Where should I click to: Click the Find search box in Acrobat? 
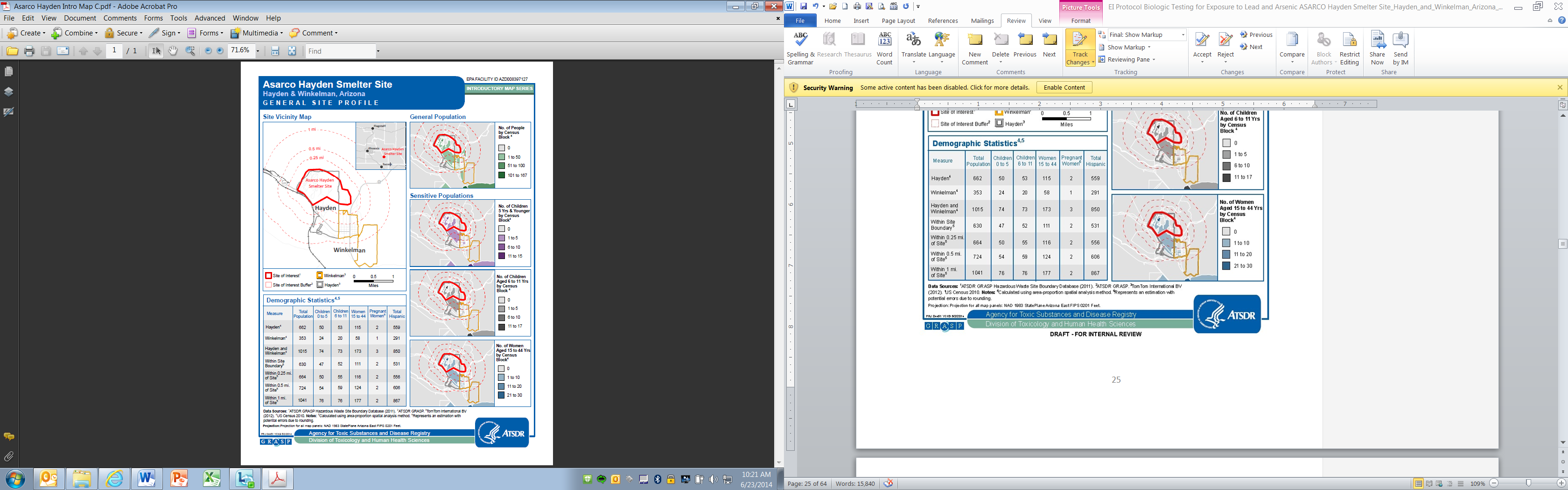click(x=340, y=51)
